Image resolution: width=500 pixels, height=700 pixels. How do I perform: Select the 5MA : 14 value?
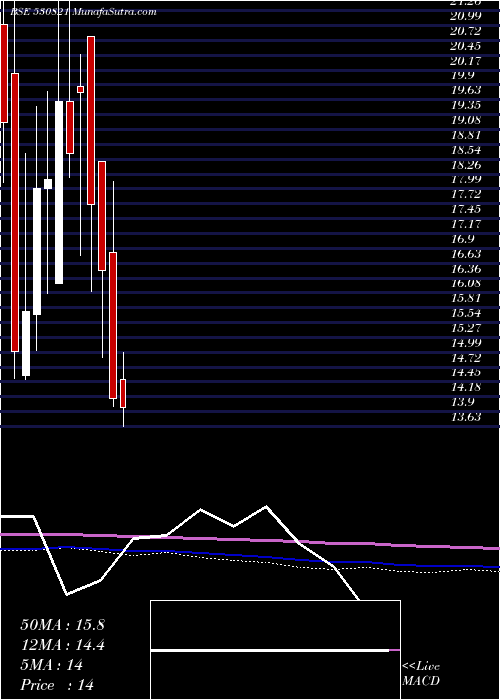[51, 665]
